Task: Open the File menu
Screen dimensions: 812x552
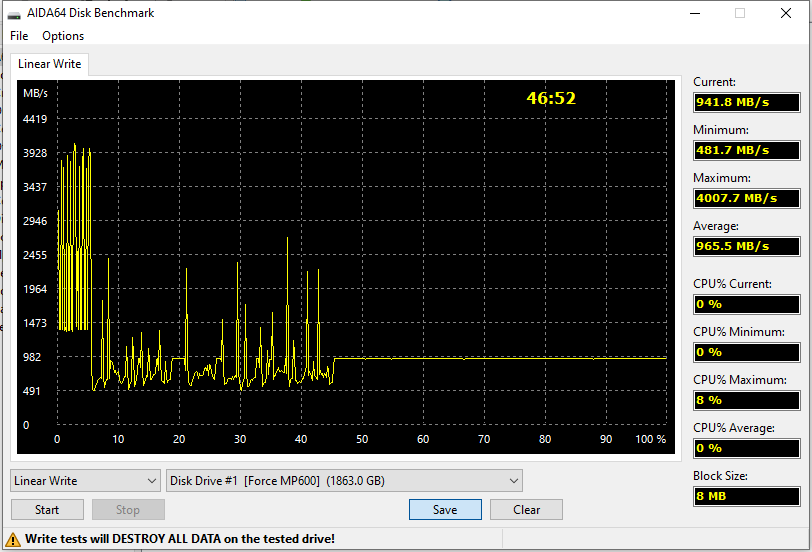Action: (x=19, y=36)
